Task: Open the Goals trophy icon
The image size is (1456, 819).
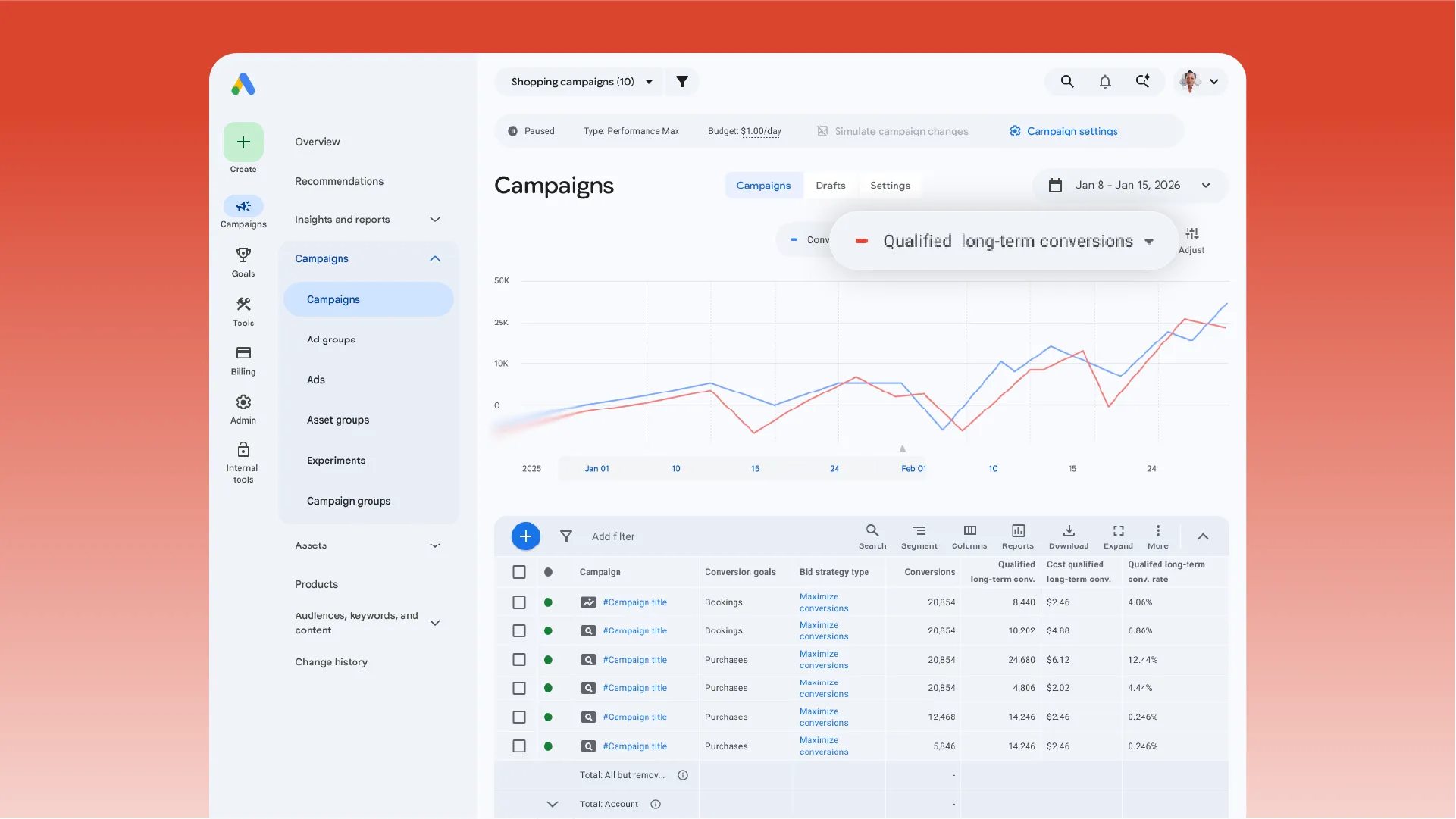Action: (x=243, y=255)
